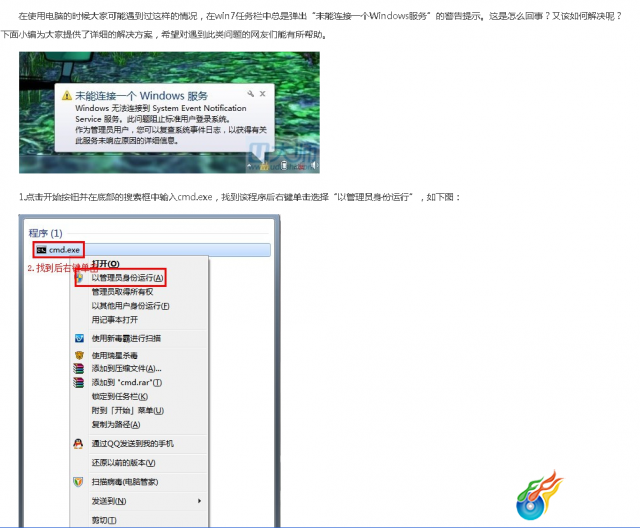Close the Windows service warning balloon
The width and height of the screenshot is (640, 528).
click(x=262, y=93)
